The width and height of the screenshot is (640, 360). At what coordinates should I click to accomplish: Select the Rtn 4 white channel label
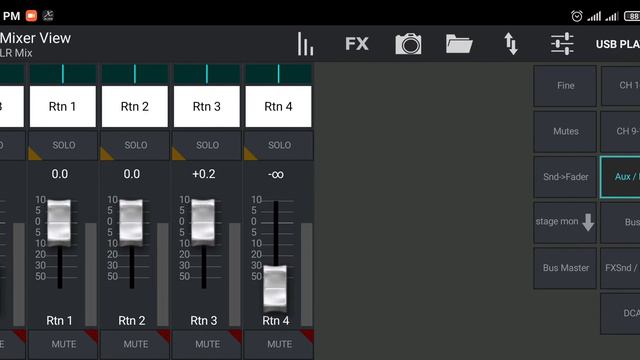[278, 107]
